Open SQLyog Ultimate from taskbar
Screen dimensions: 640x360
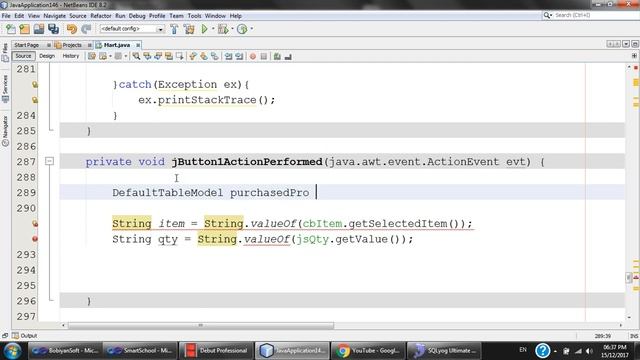[x=444, y=351]
